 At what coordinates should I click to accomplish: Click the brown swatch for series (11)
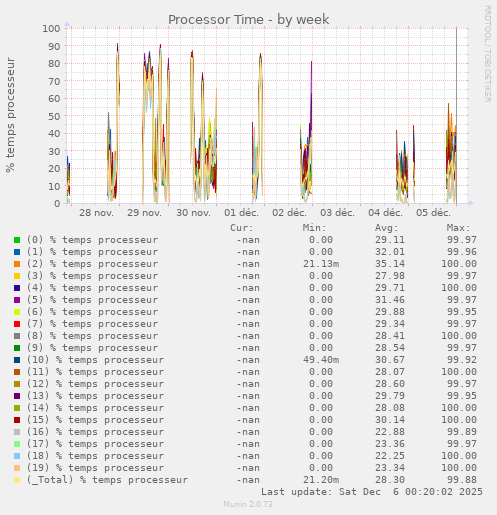click(x=17, y=372)
